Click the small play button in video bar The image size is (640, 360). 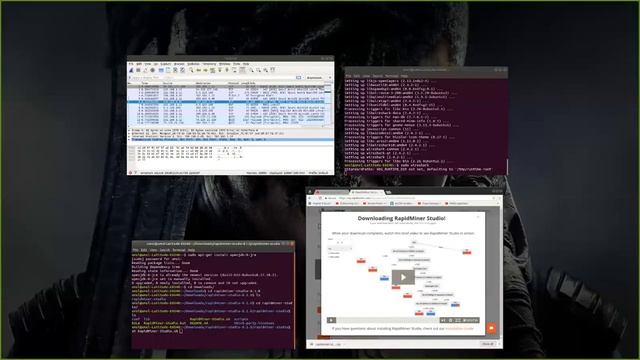pos(331,320)
